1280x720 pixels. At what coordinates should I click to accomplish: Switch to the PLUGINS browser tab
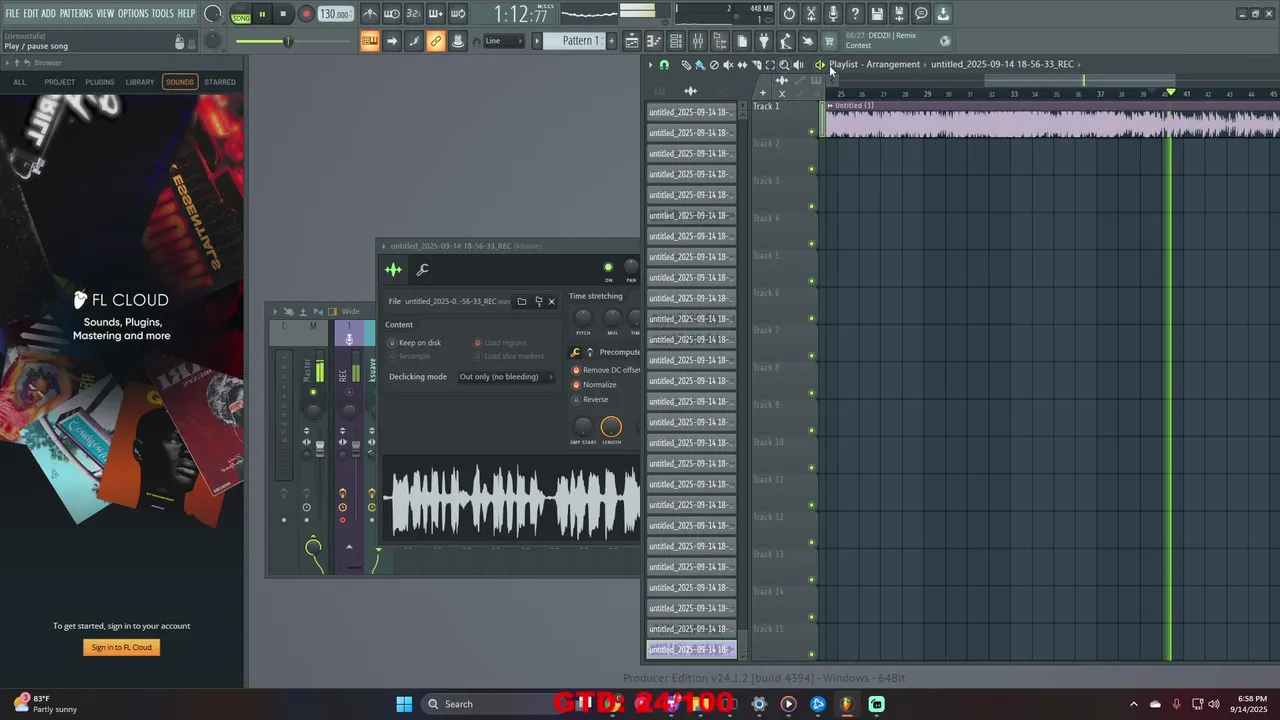[x=99, y=82]
